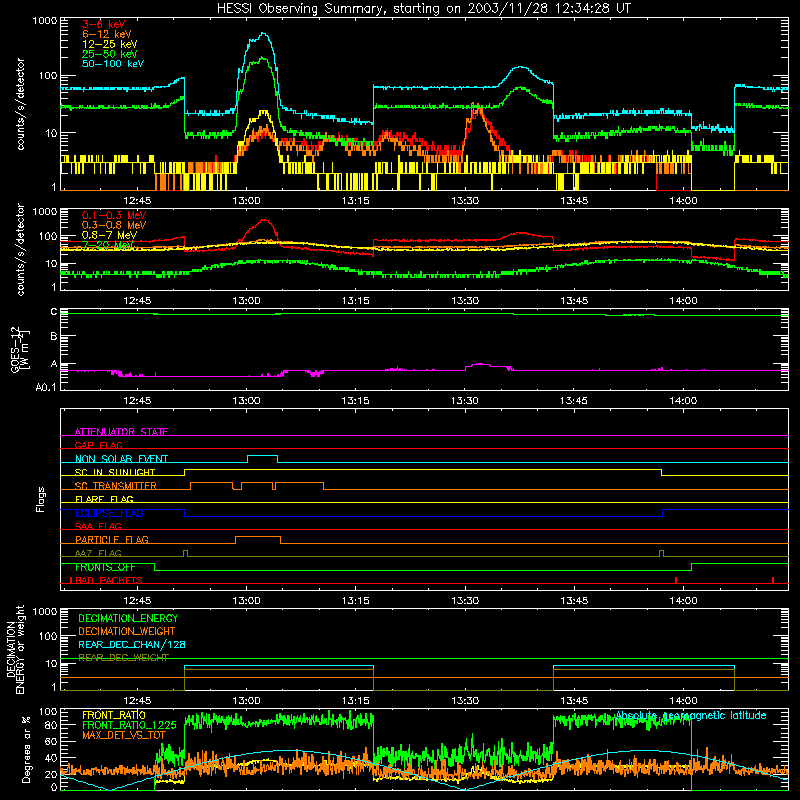The width and height of the screenshot is (800, 800).
Task: Select the 50-100 keV legend label
Action: pos(113,63)
